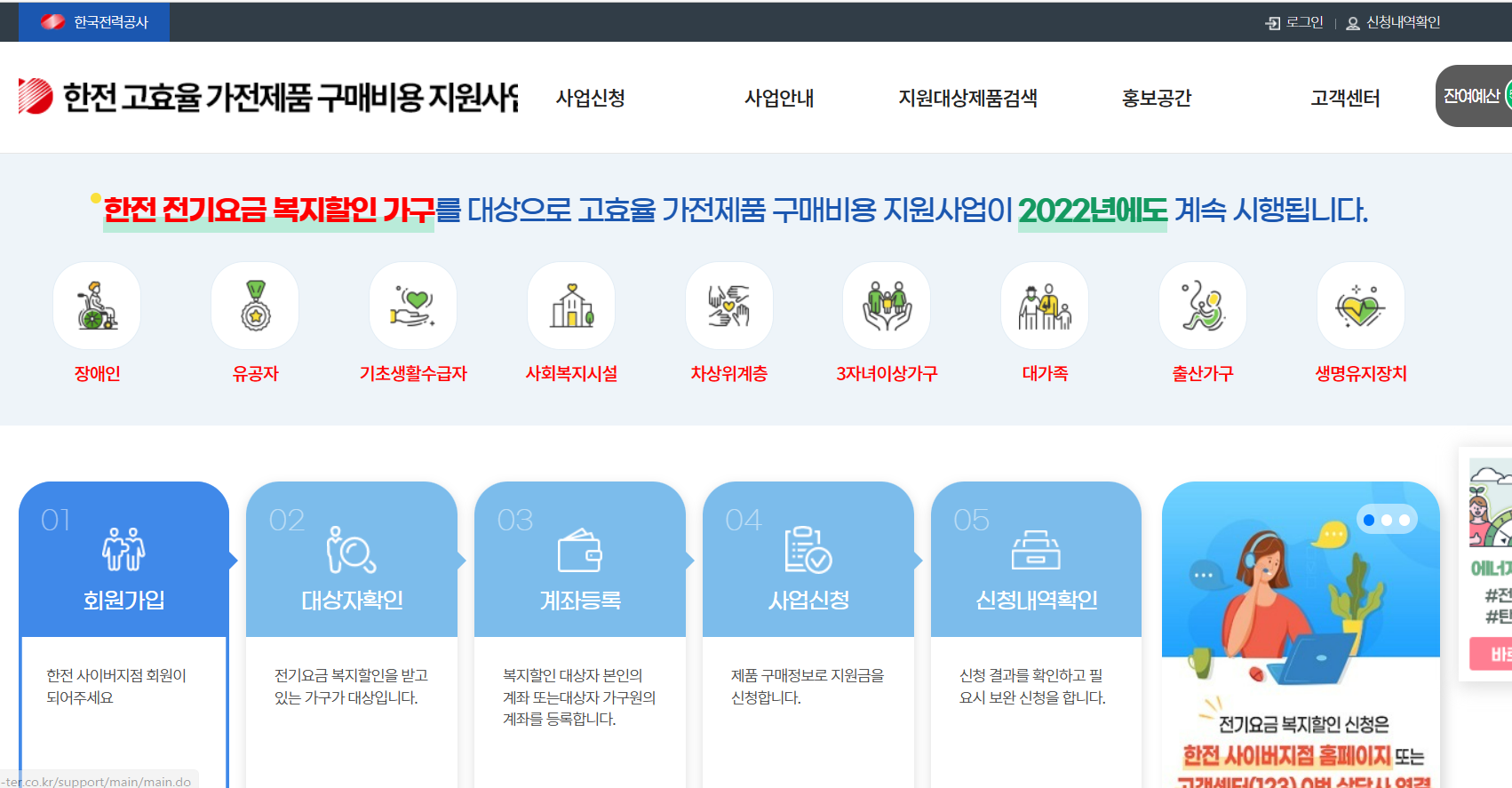Open the 고객센터 menu
Viewport: 1512px width, 788px height.
(x=1345, y=98)
